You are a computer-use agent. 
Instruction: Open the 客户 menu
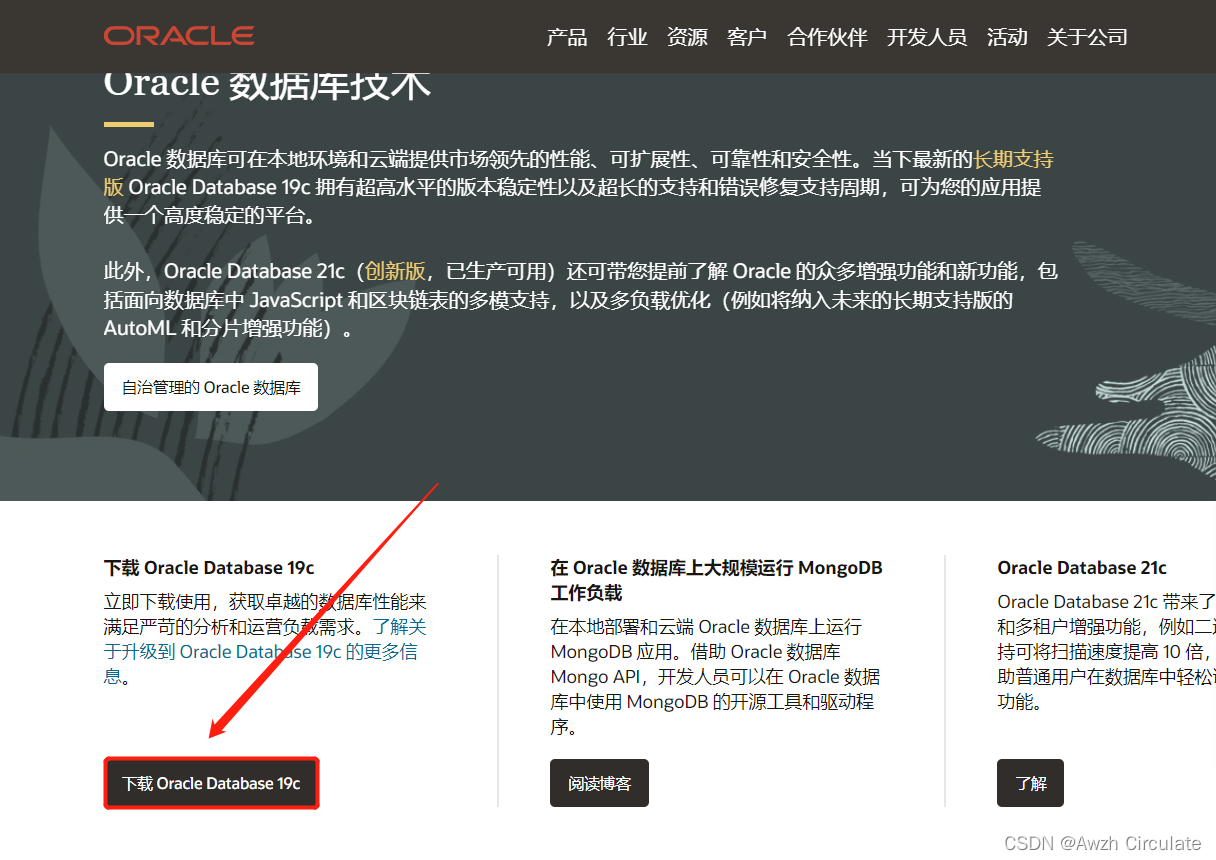[747, 37]
